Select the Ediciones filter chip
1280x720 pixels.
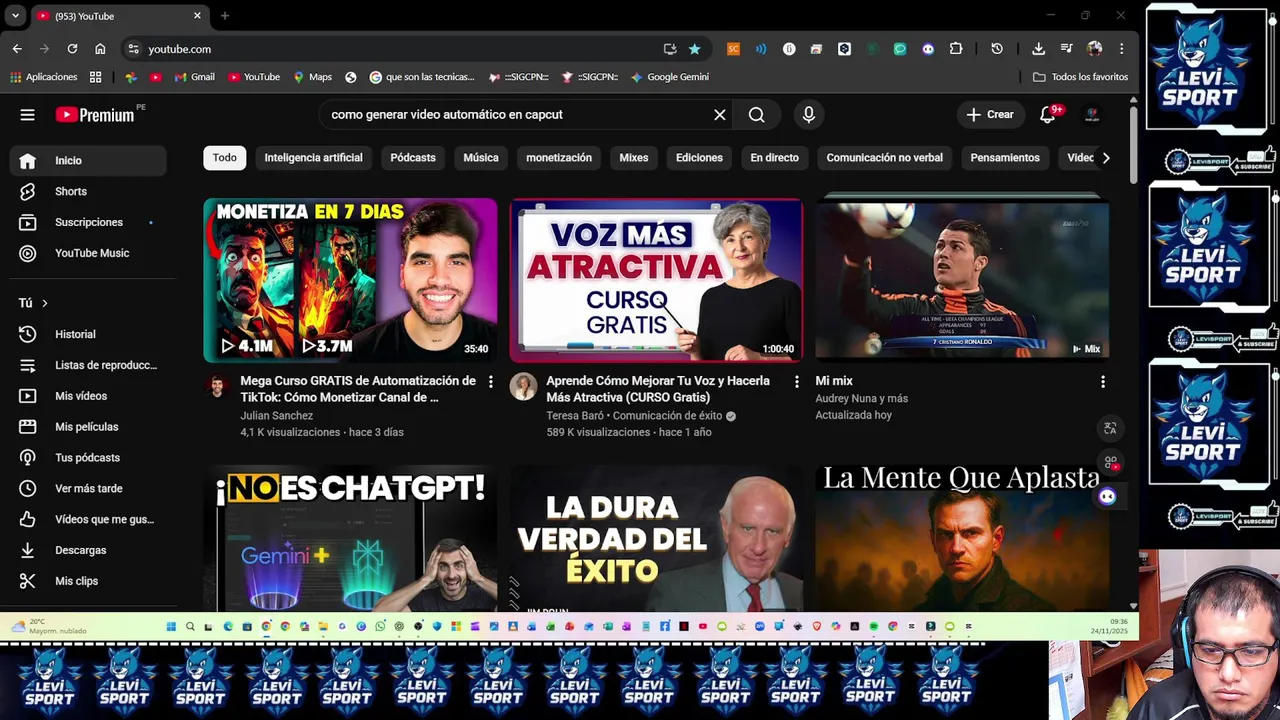pos(699,158)
